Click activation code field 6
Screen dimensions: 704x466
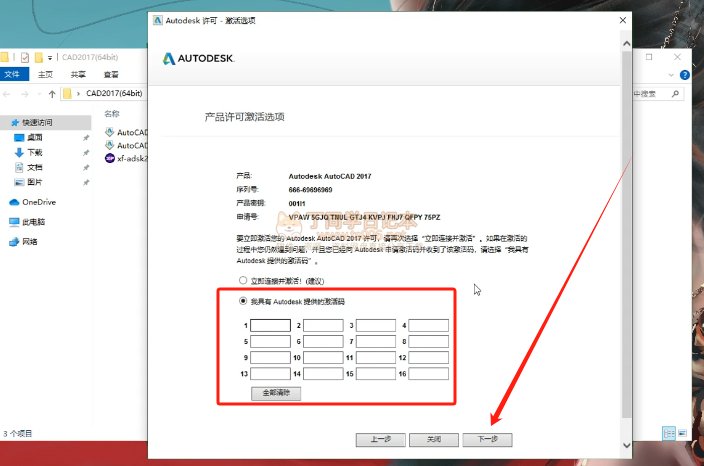point(323,341)
